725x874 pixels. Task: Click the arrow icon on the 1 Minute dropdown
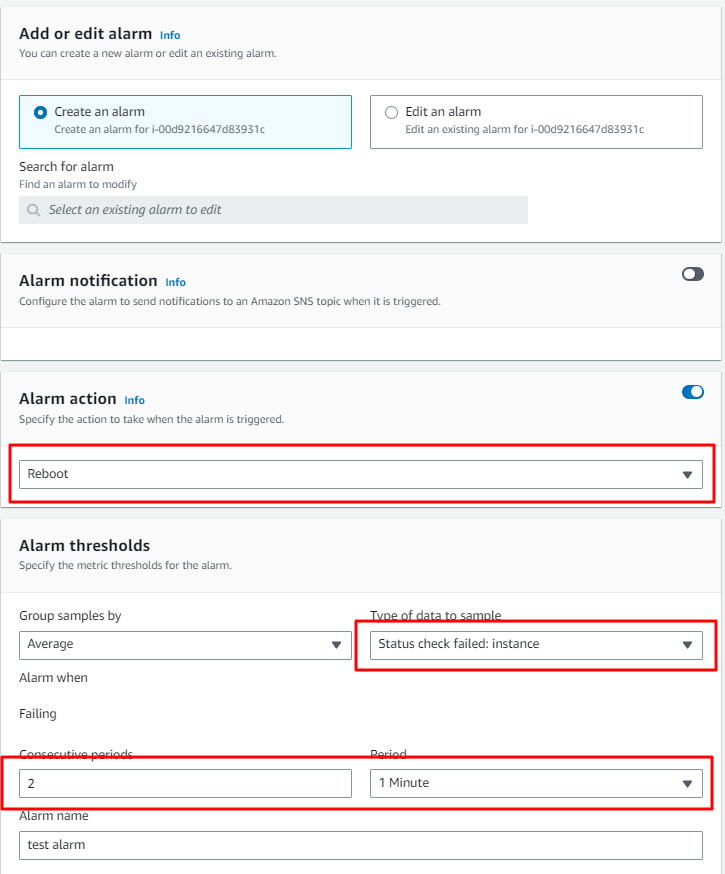tap(689, 783)
